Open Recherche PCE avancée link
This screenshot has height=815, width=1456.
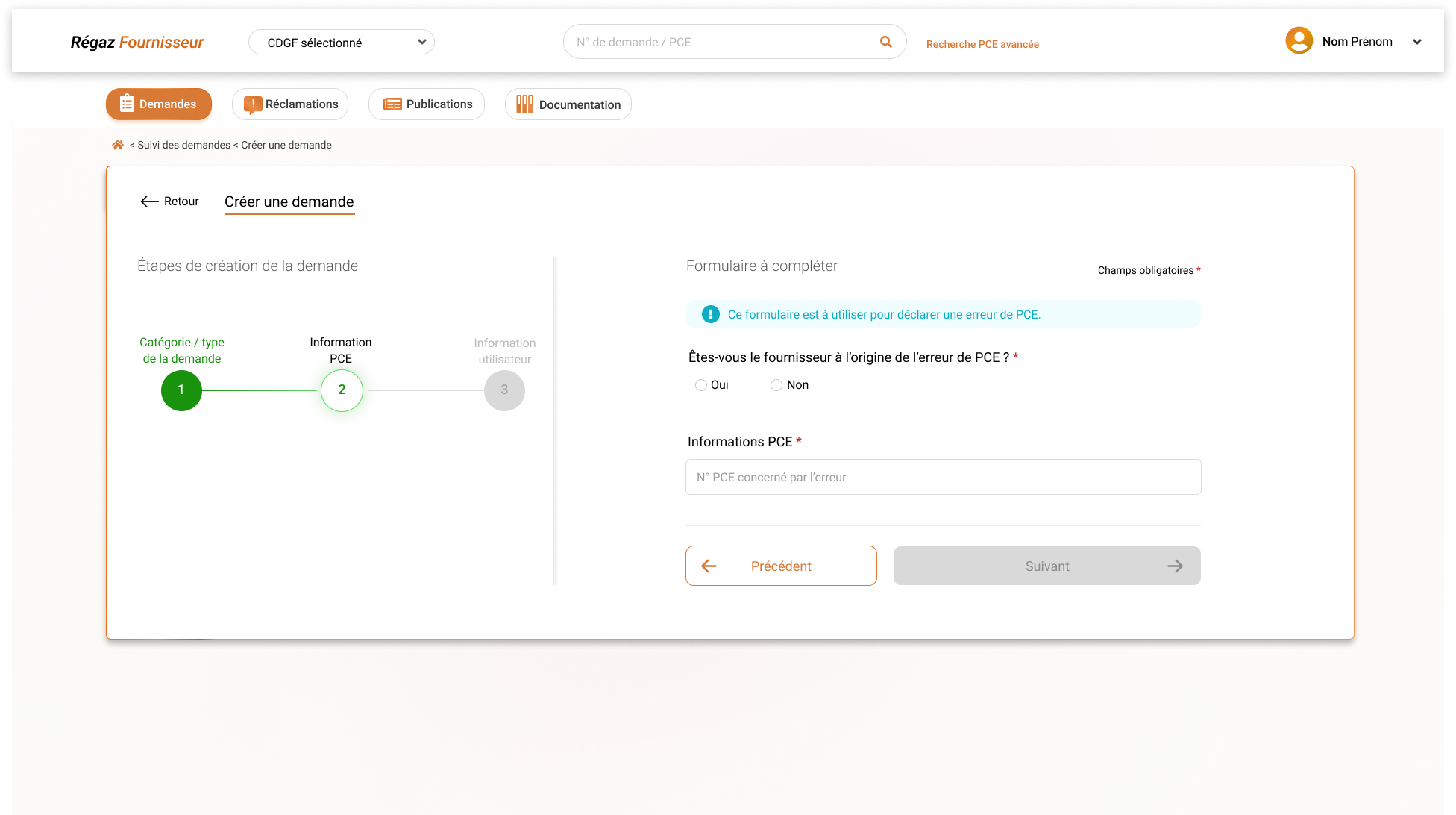pyautogui.click(x=982, y=44)
